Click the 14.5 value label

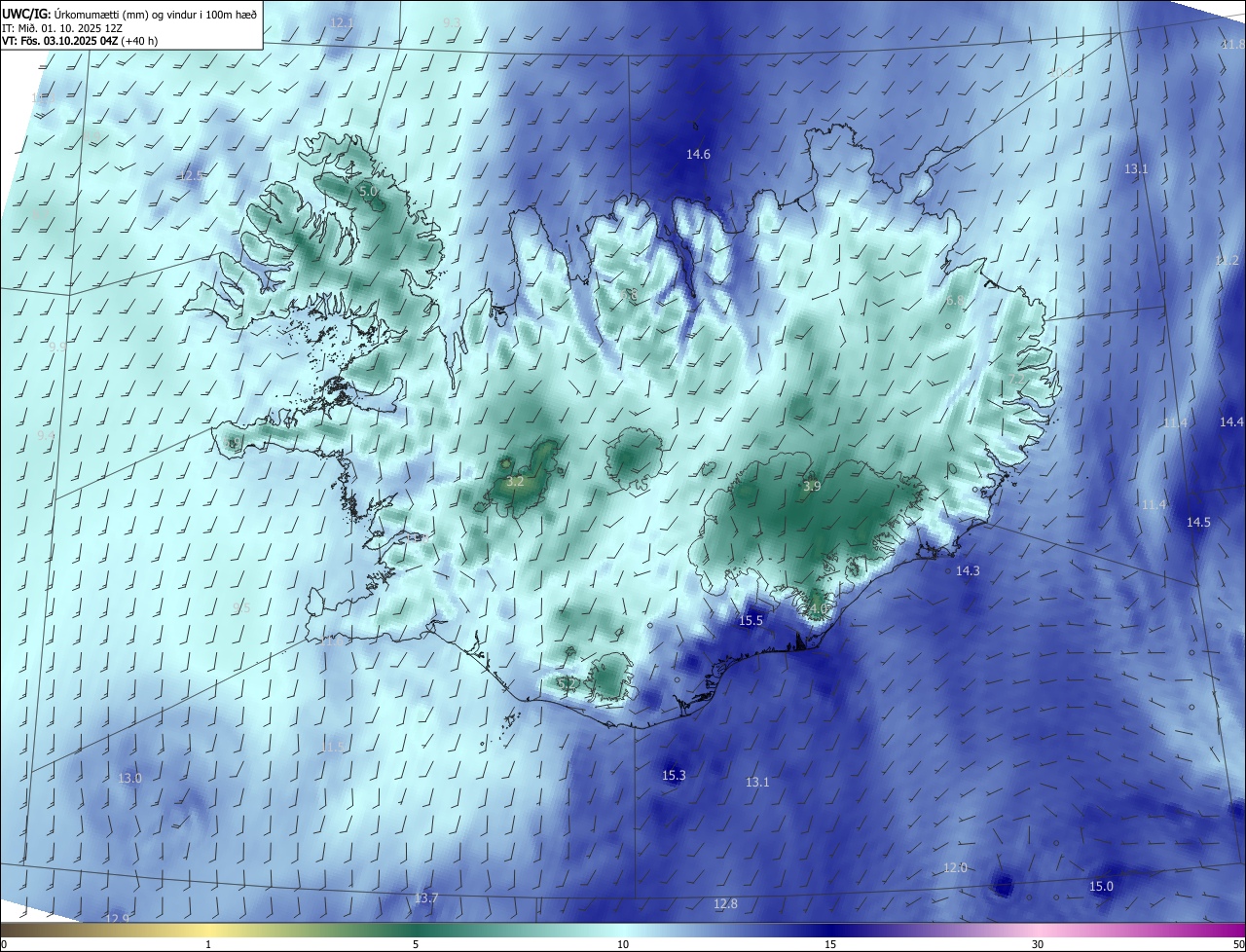click(x=1198, y=523)
